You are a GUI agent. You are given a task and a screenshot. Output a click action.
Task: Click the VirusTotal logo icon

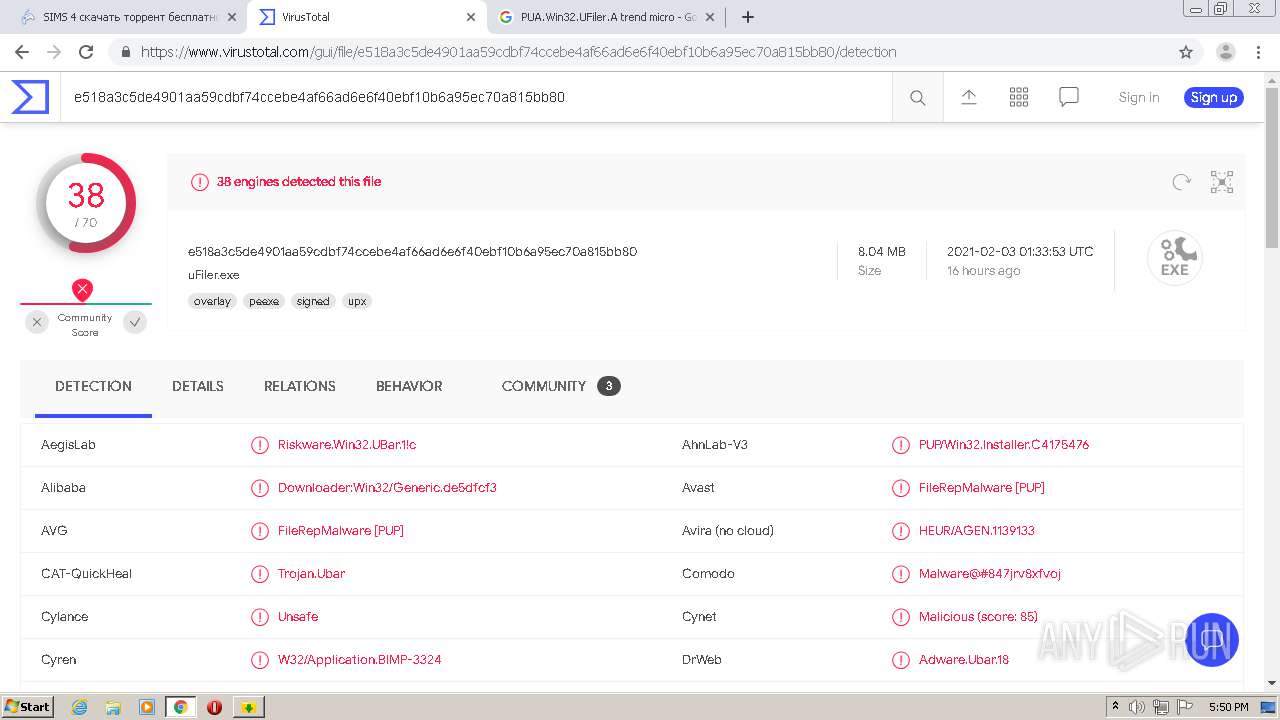tap(30, 97)
